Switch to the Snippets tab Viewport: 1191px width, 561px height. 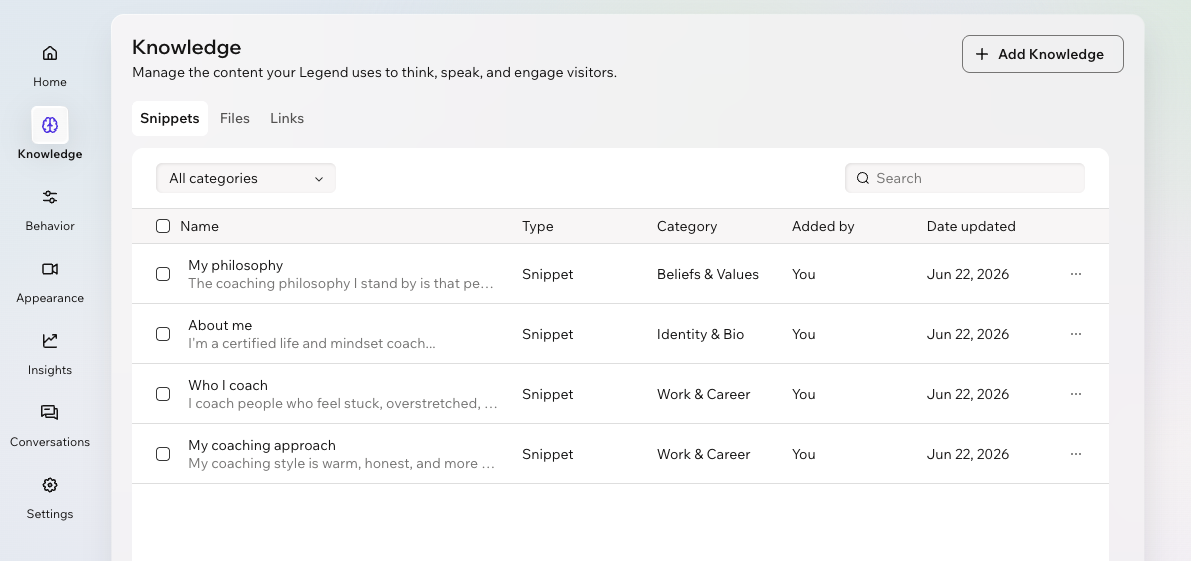(x=169, y=118)
